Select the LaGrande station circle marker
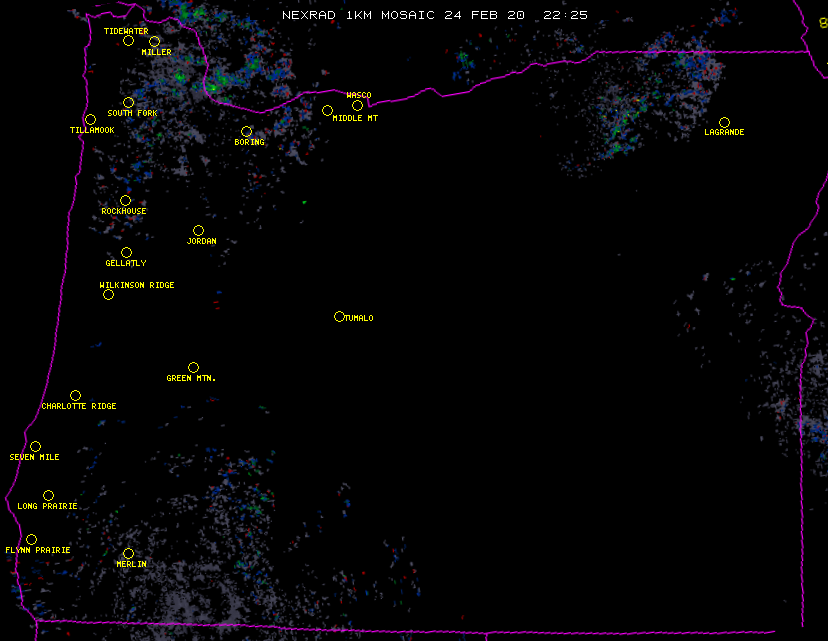 pos(724,123)
